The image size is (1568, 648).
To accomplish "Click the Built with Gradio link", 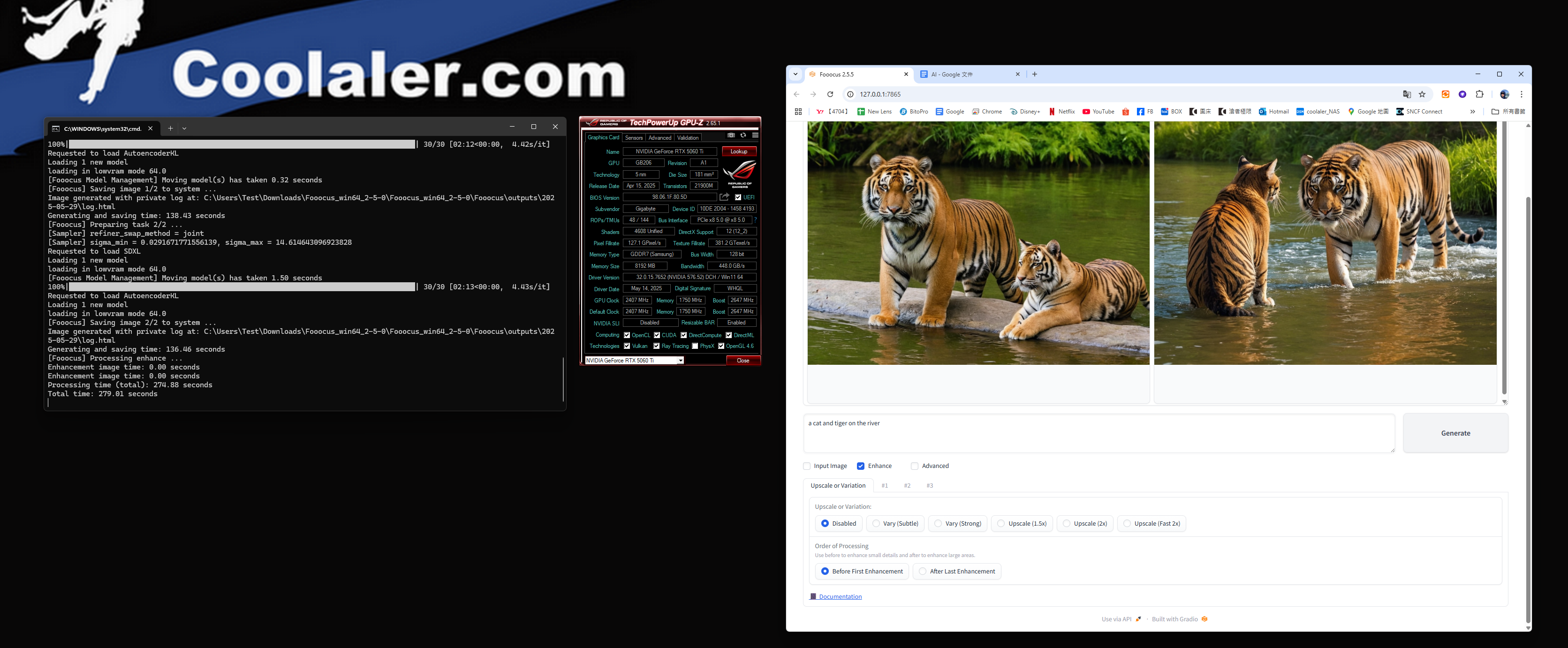I will pos(1180,619).
